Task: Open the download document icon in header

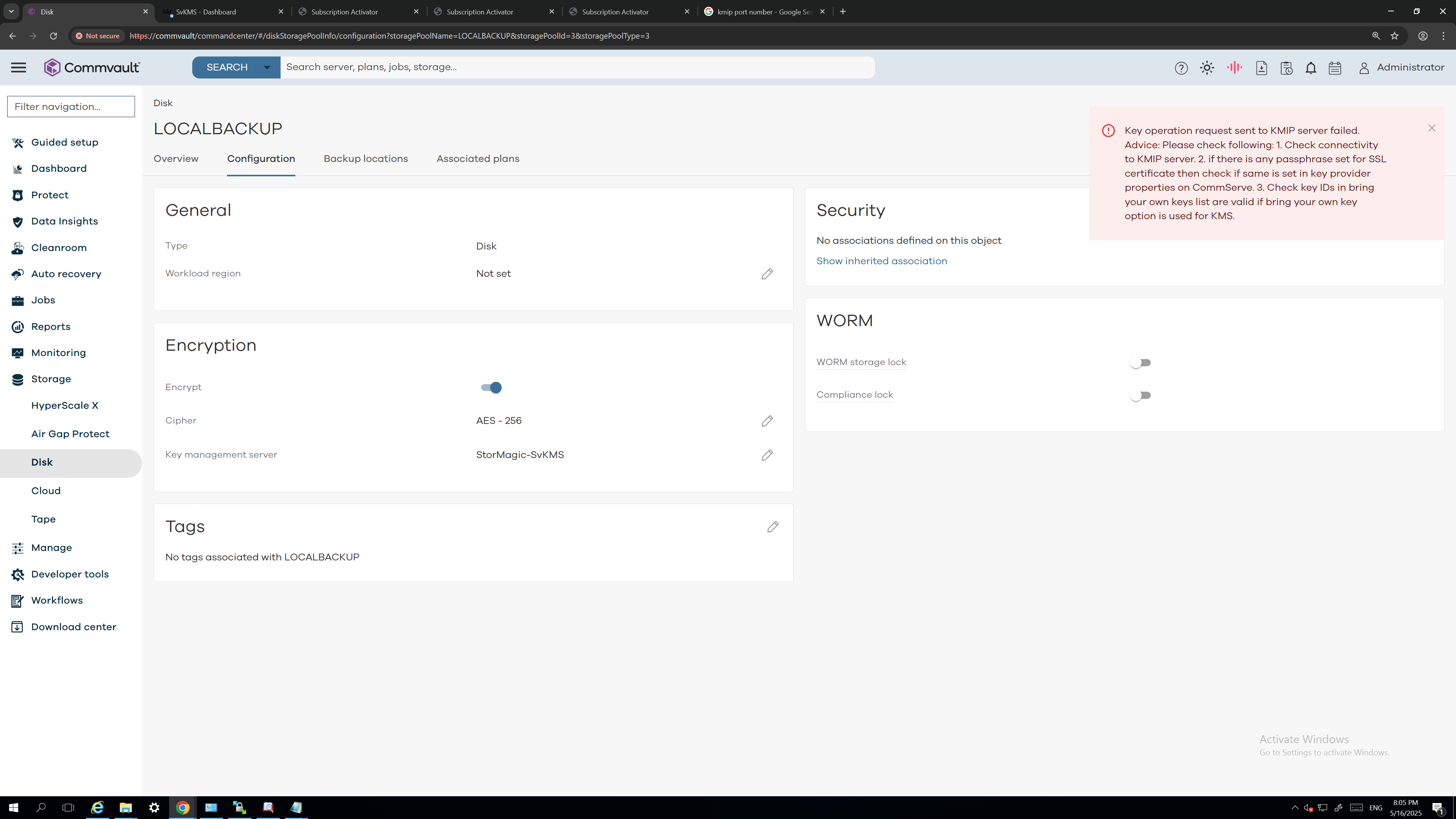Action: point(1261,68)
